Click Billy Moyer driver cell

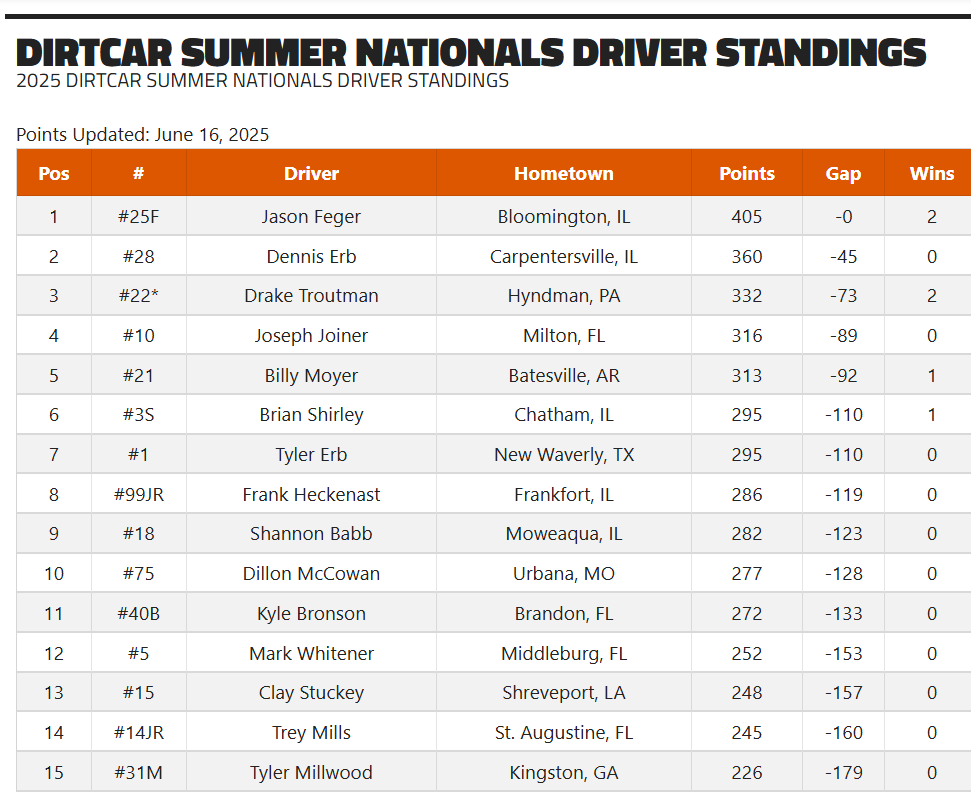click(311, 375)
